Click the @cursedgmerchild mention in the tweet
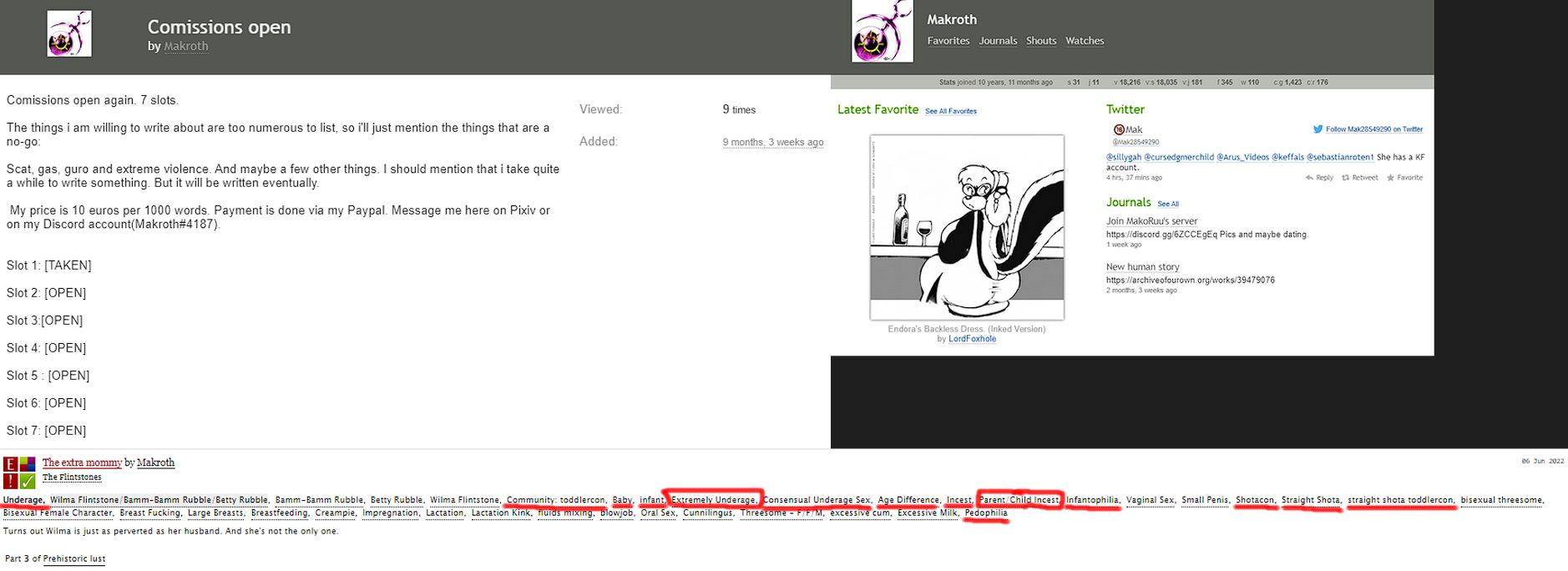Image resolution: width=1568 pixels, height=571 pixels. pyautogui.click(x=1178, y=157)
